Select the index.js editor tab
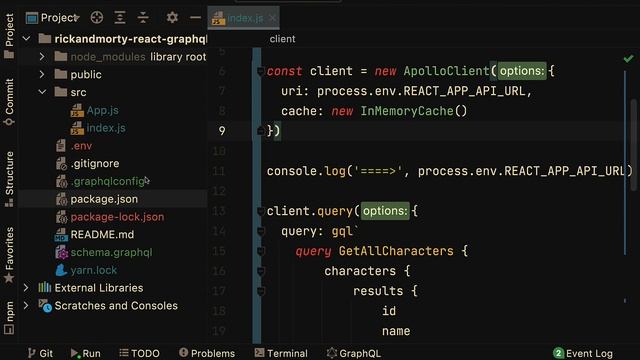Viewport: 640px width, 360px height. pyautogui.click(x=244, y=18)
